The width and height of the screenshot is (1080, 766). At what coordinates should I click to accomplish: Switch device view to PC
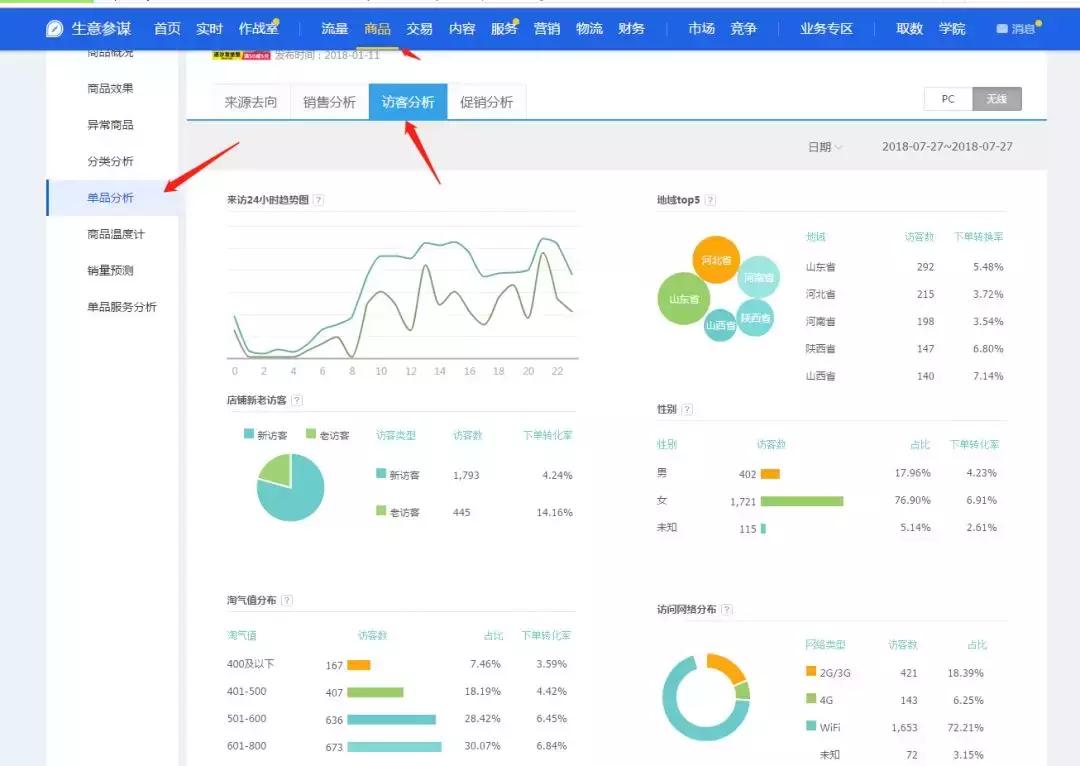[948, 99]
